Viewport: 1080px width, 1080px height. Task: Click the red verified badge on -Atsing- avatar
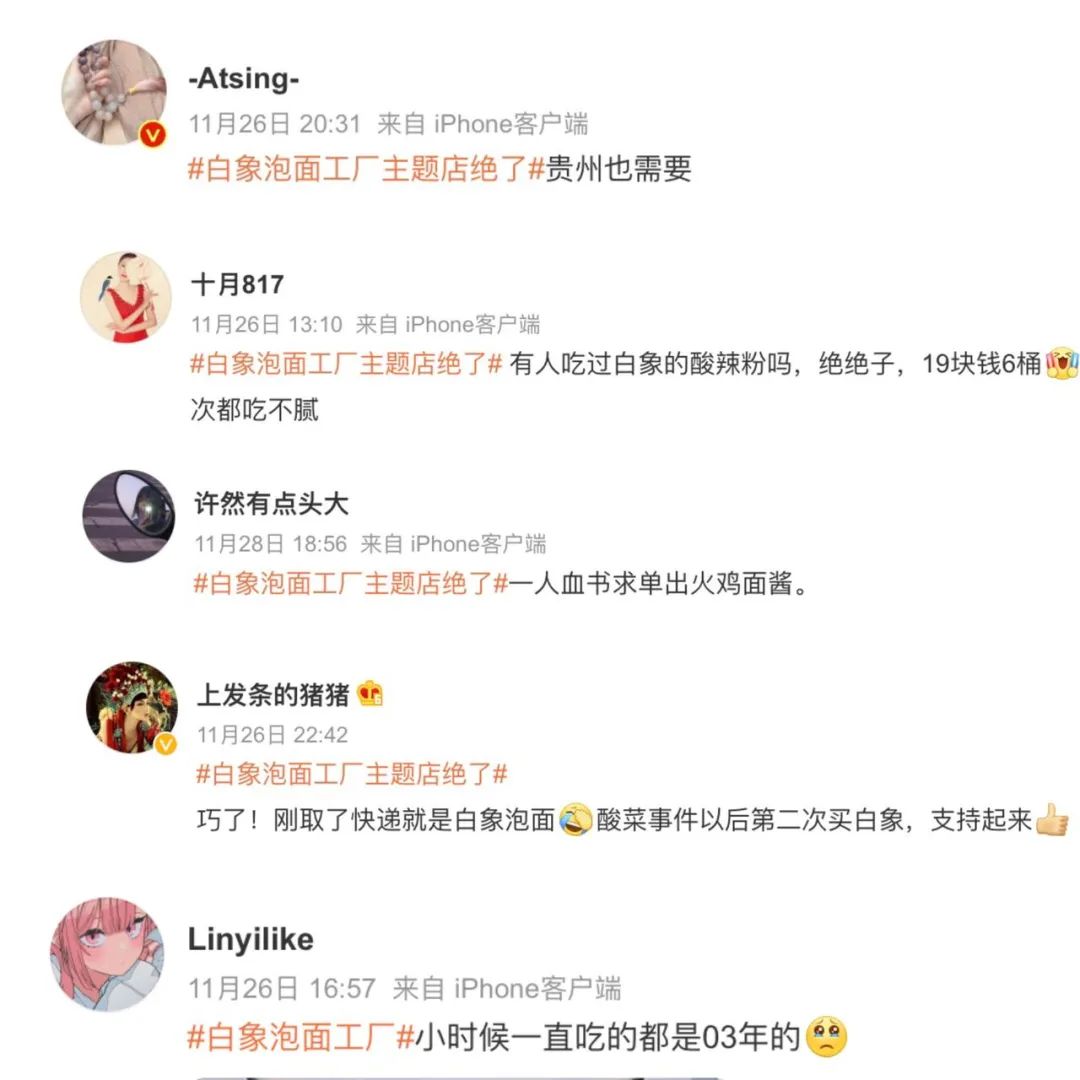[153, 134]
